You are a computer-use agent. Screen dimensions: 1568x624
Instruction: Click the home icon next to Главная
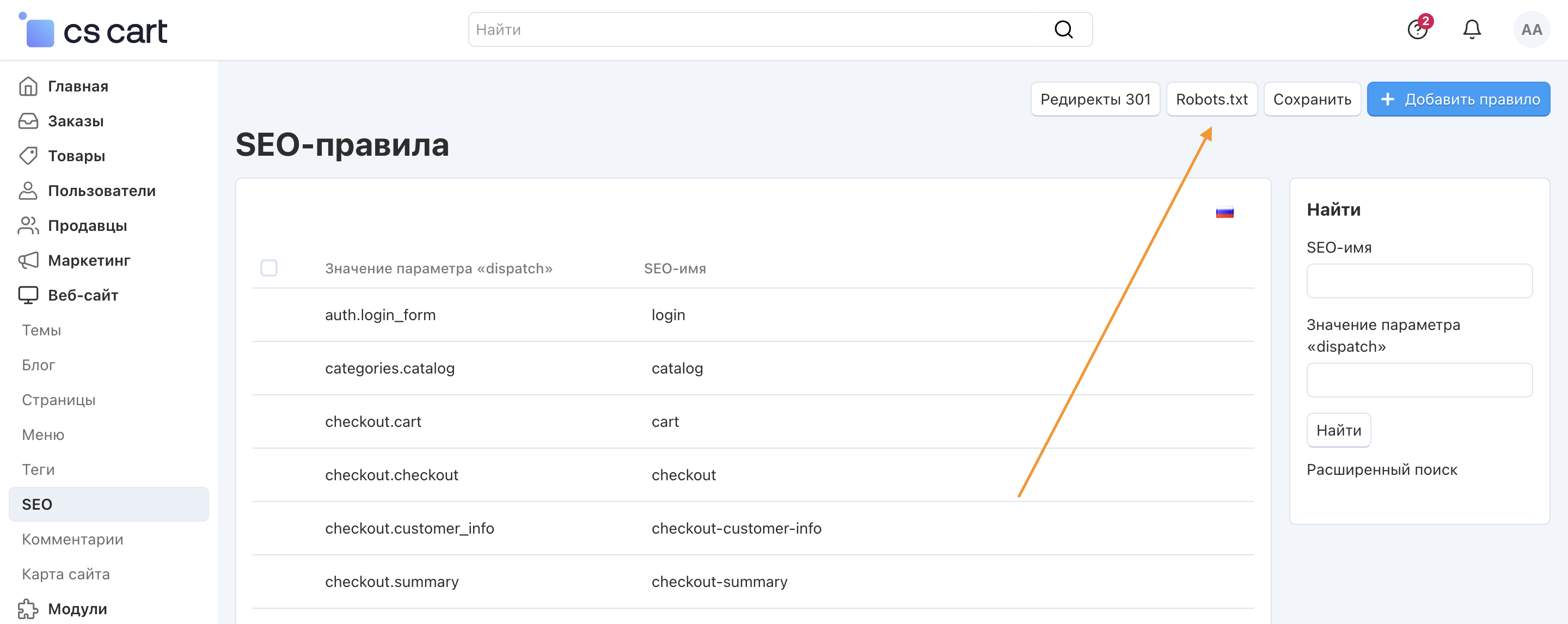[x=28, y=87]
